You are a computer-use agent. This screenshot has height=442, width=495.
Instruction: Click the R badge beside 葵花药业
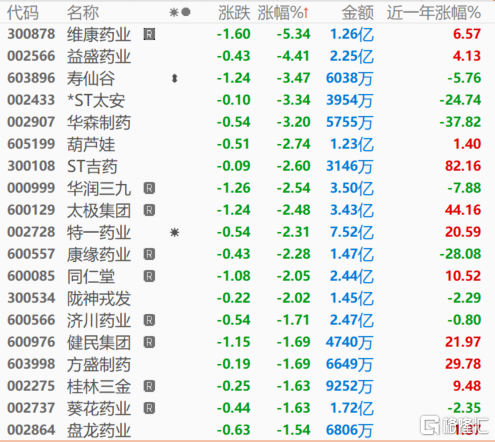149,408
